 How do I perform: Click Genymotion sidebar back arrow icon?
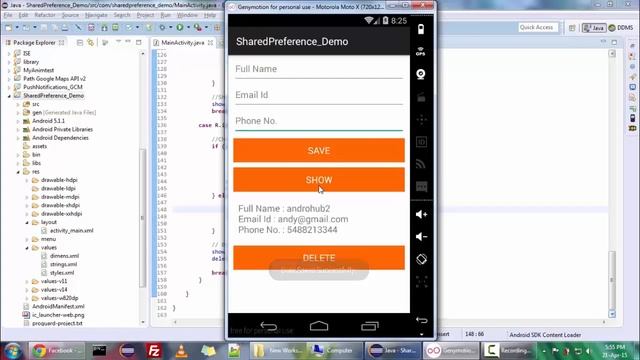[421, 320]
